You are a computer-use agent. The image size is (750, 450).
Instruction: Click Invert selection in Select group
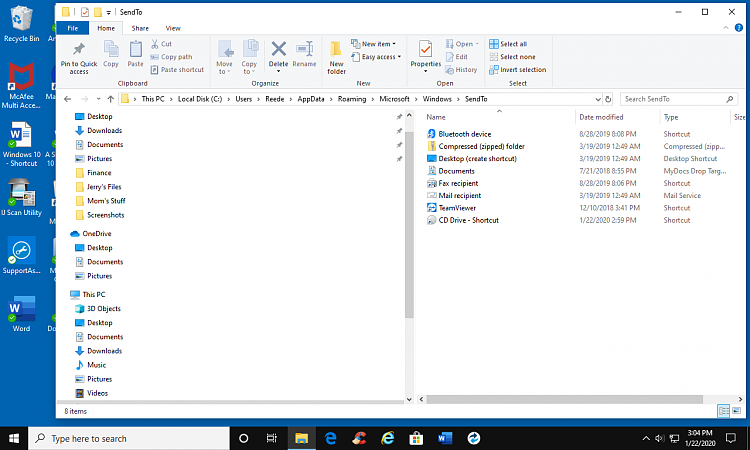pos(518,70)
